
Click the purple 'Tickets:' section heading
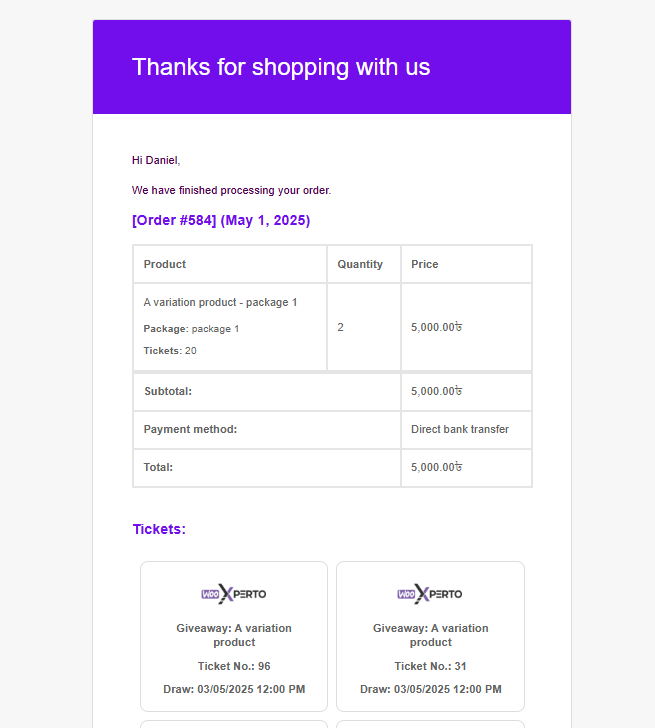pyautogui.click(x=159, y=529)
